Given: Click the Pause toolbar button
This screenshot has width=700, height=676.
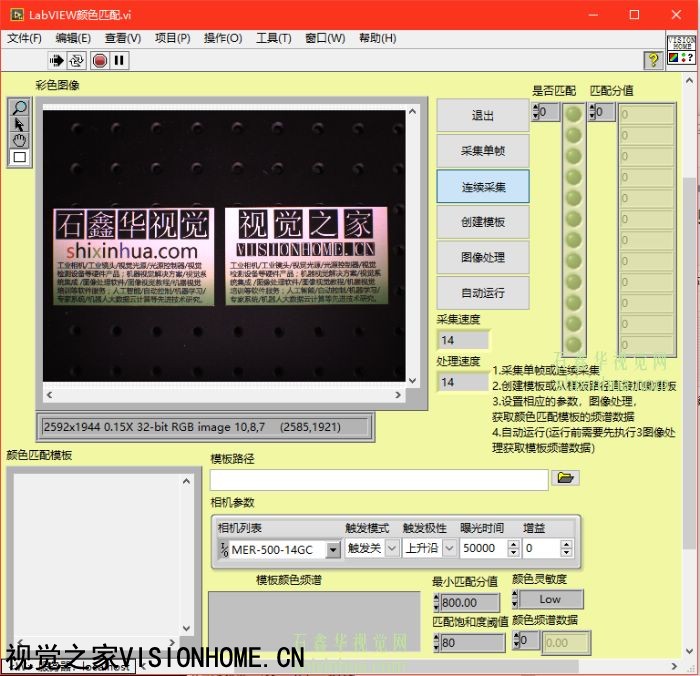Looking at the screenshot, I should [120, 60].
